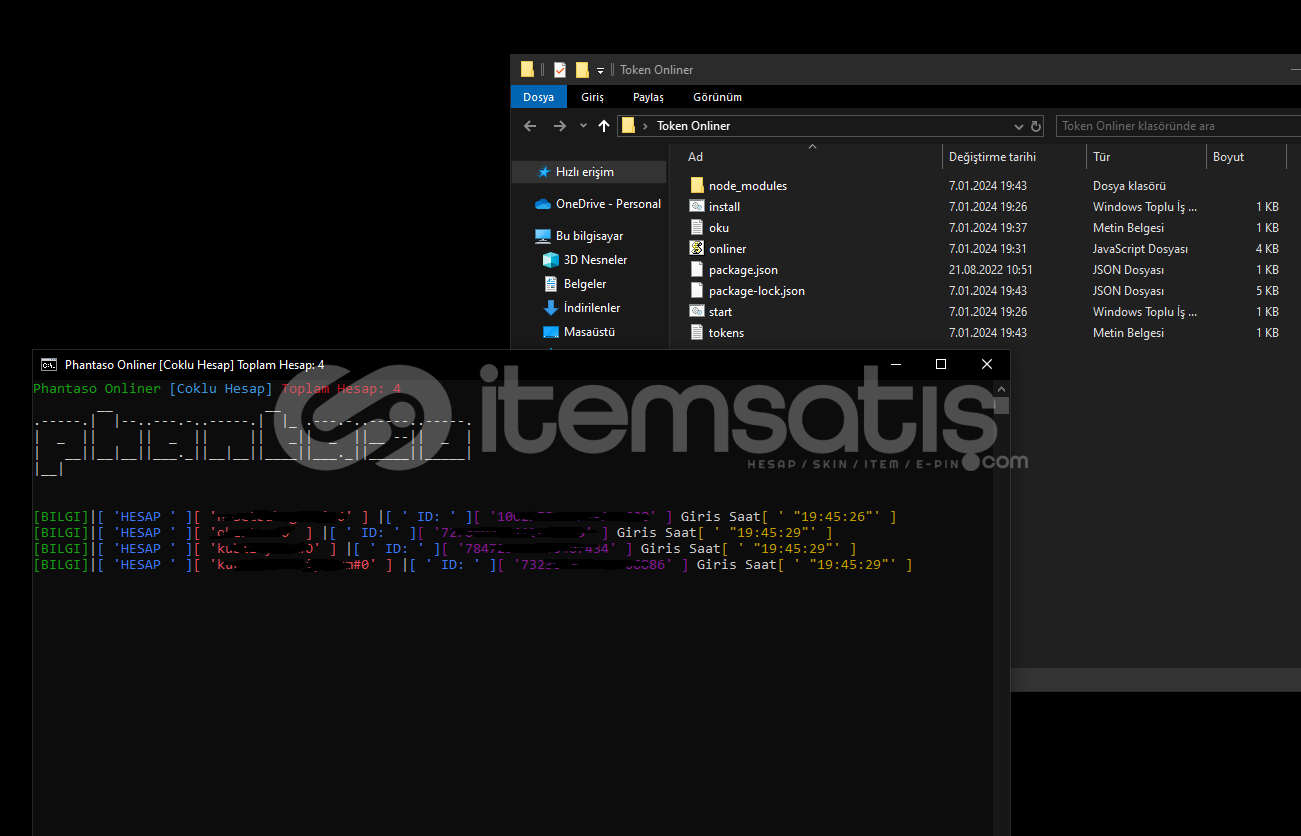Select the oku file name
This screenshot has width=1301, height=836.
719,228
